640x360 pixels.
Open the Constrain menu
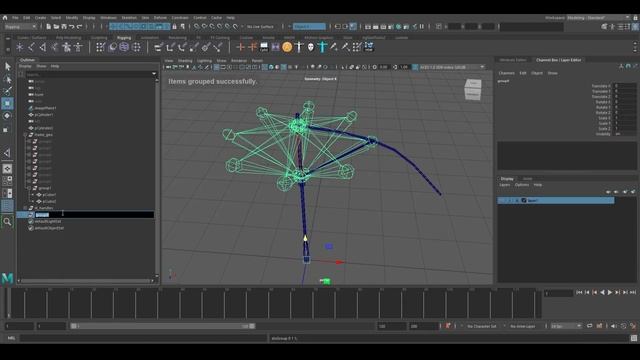tap(180, 18)
